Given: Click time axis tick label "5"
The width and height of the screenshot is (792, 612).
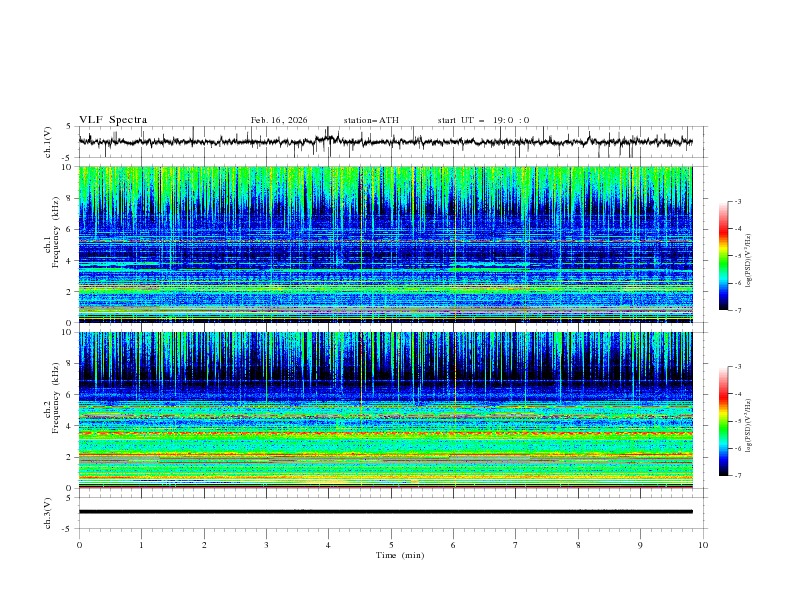Looking at the screenshot, I should (391, 545).
